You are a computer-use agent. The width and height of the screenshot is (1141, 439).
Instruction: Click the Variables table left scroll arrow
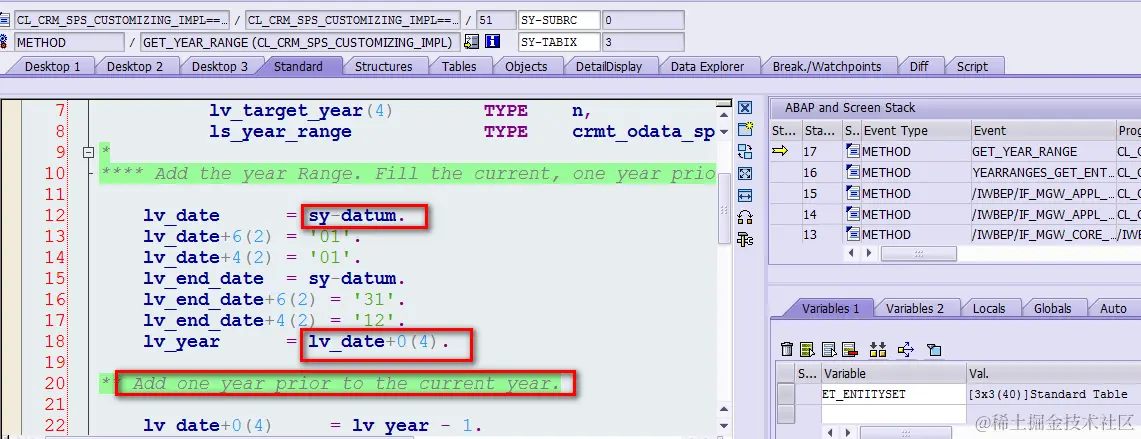(828, 432)
